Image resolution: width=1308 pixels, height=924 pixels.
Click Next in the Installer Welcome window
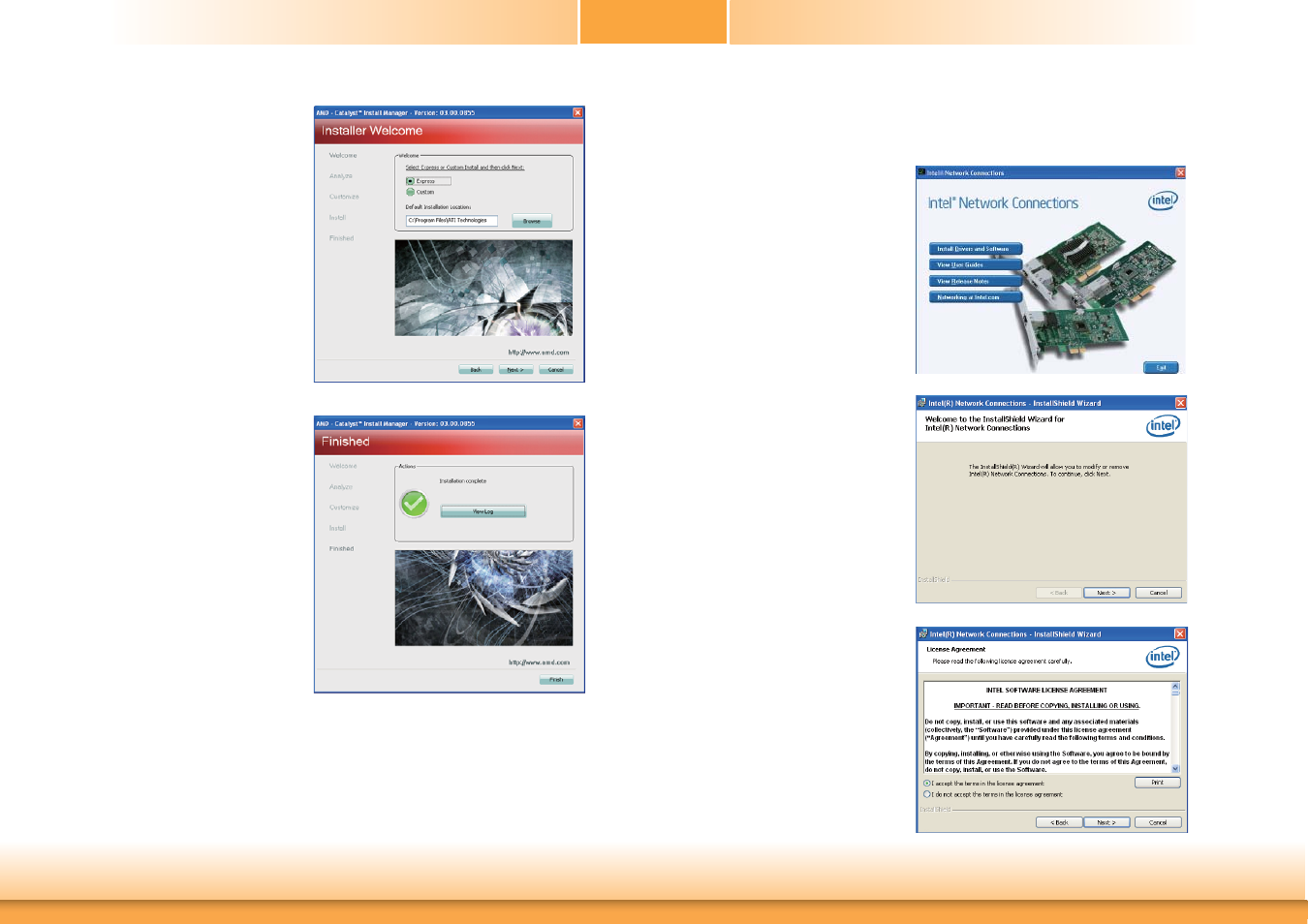click(x=515, y=370)
